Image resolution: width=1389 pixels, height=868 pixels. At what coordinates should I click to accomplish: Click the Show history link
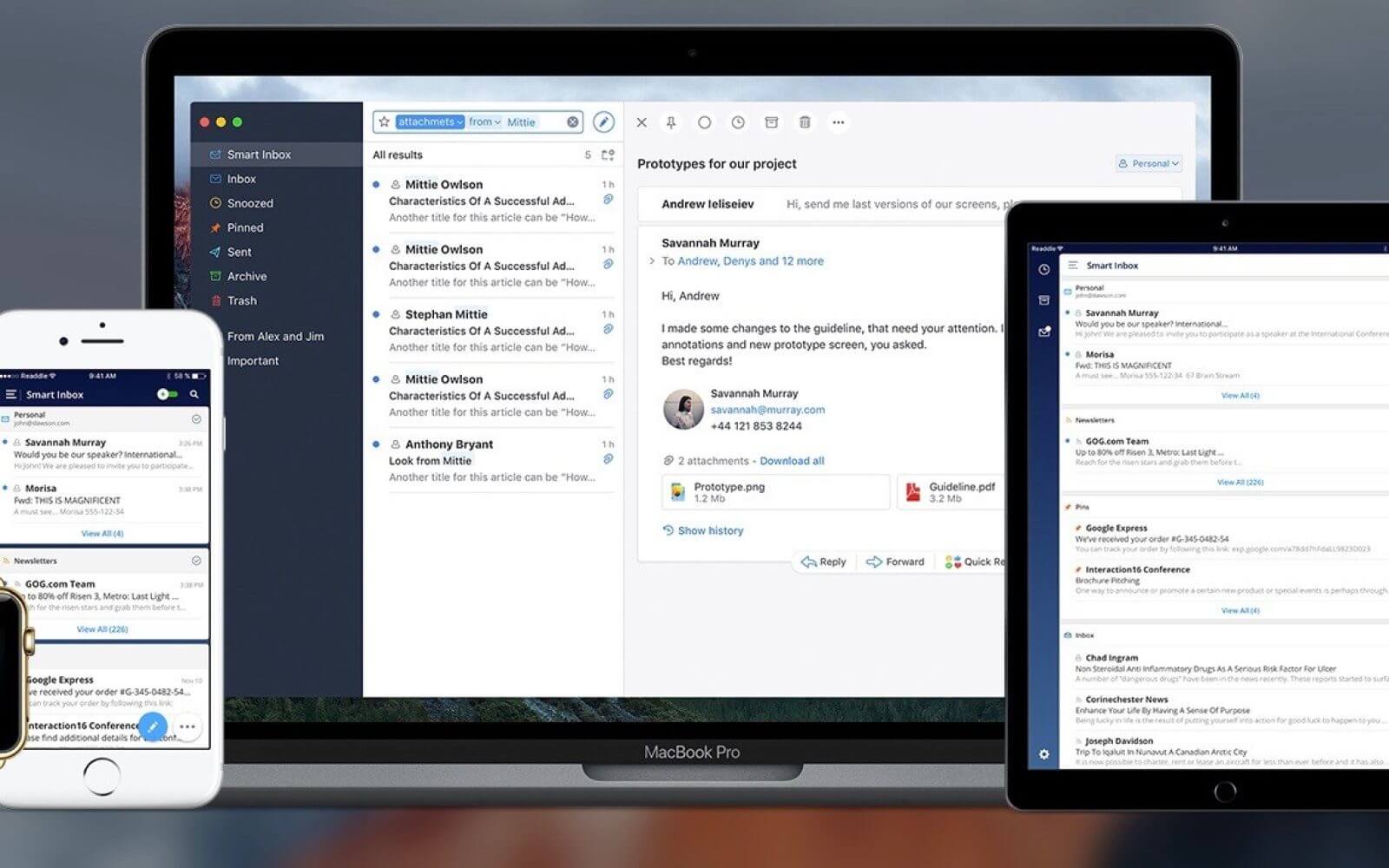click(x=702, y=530)
